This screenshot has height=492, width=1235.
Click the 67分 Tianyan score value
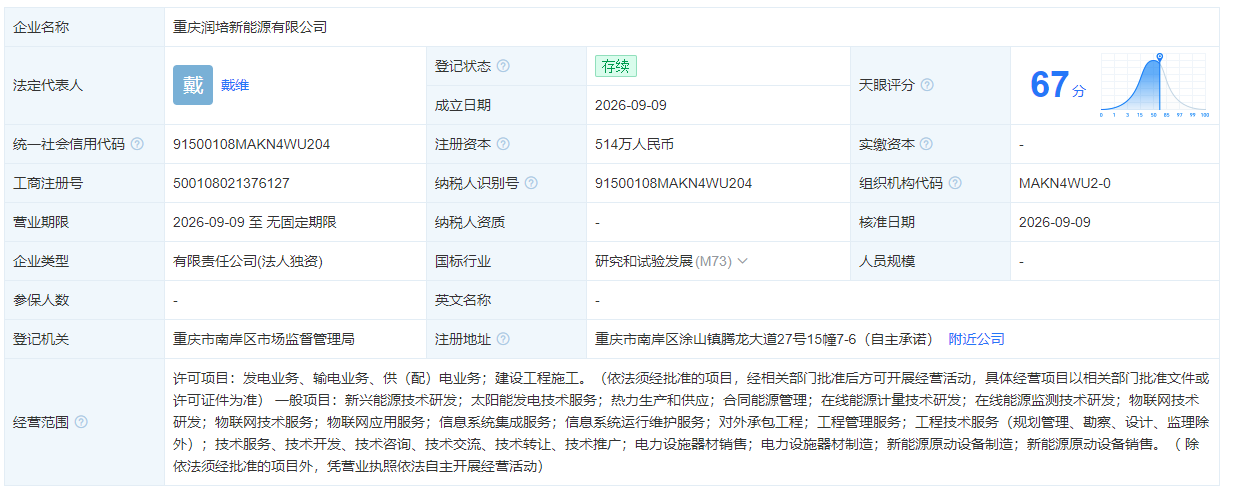click(1057, 85)
